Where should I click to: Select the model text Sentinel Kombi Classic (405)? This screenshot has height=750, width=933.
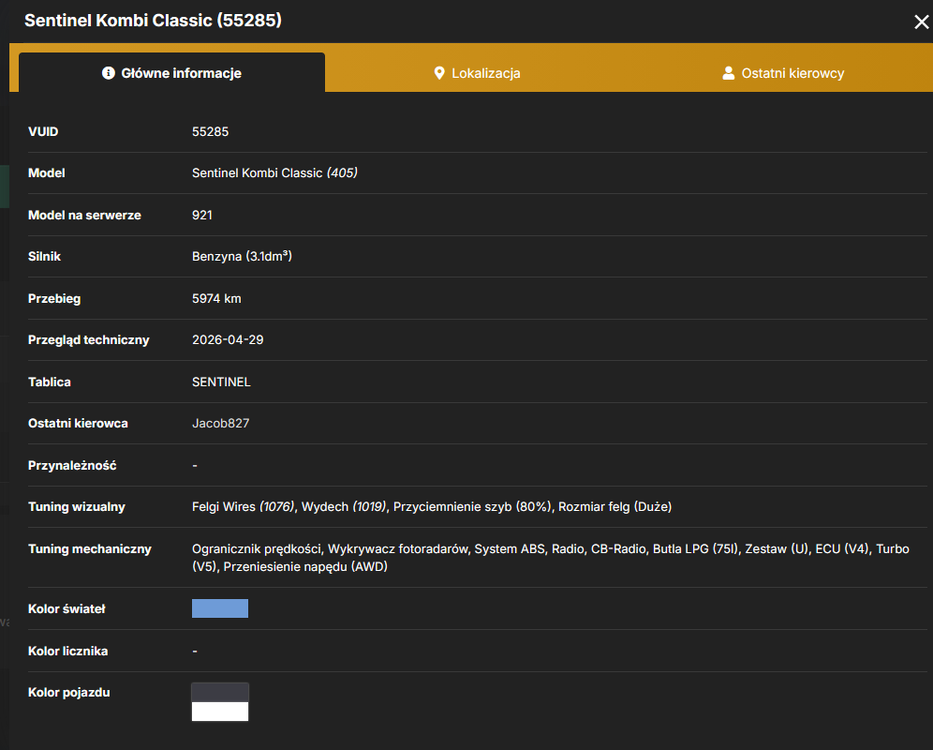pos(274,173)
